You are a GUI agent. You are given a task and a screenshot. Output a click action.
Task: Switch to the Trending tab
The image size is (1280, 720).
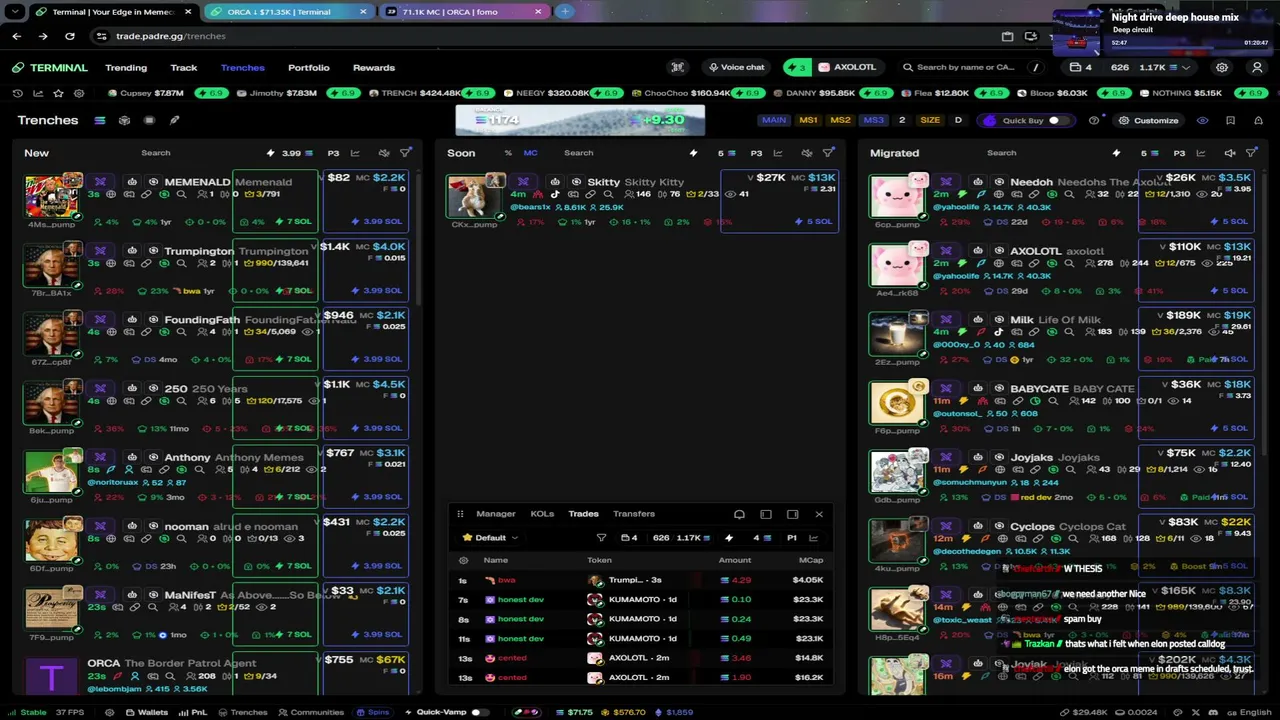tap(126, 68)
